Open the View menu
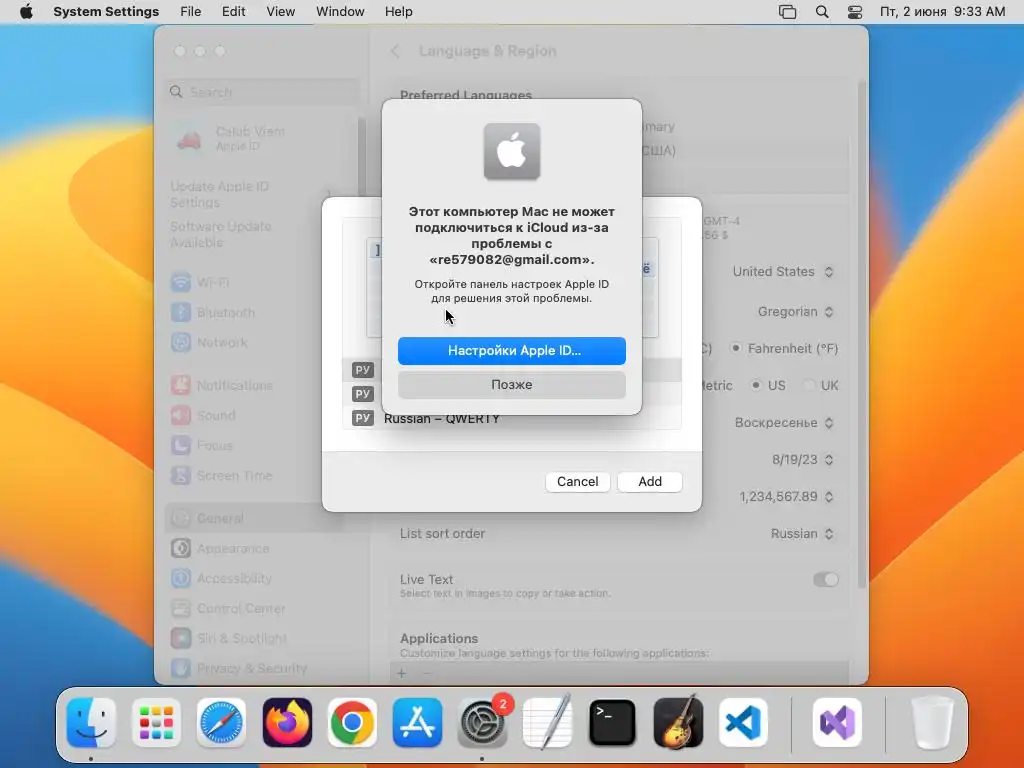 tap(280, 12)
